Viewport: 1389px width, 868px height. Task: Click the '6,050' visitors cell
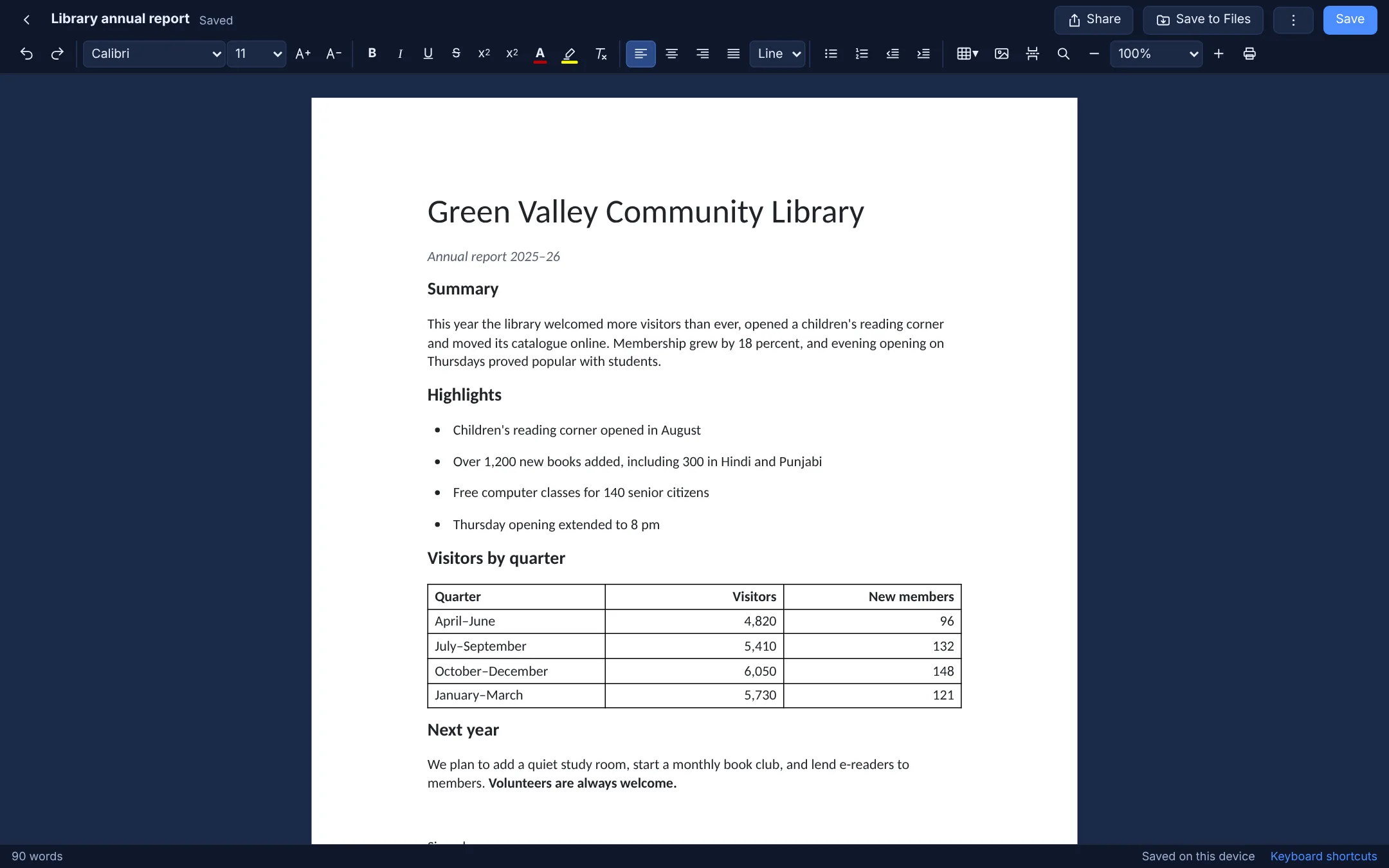[x=694, y=671]
